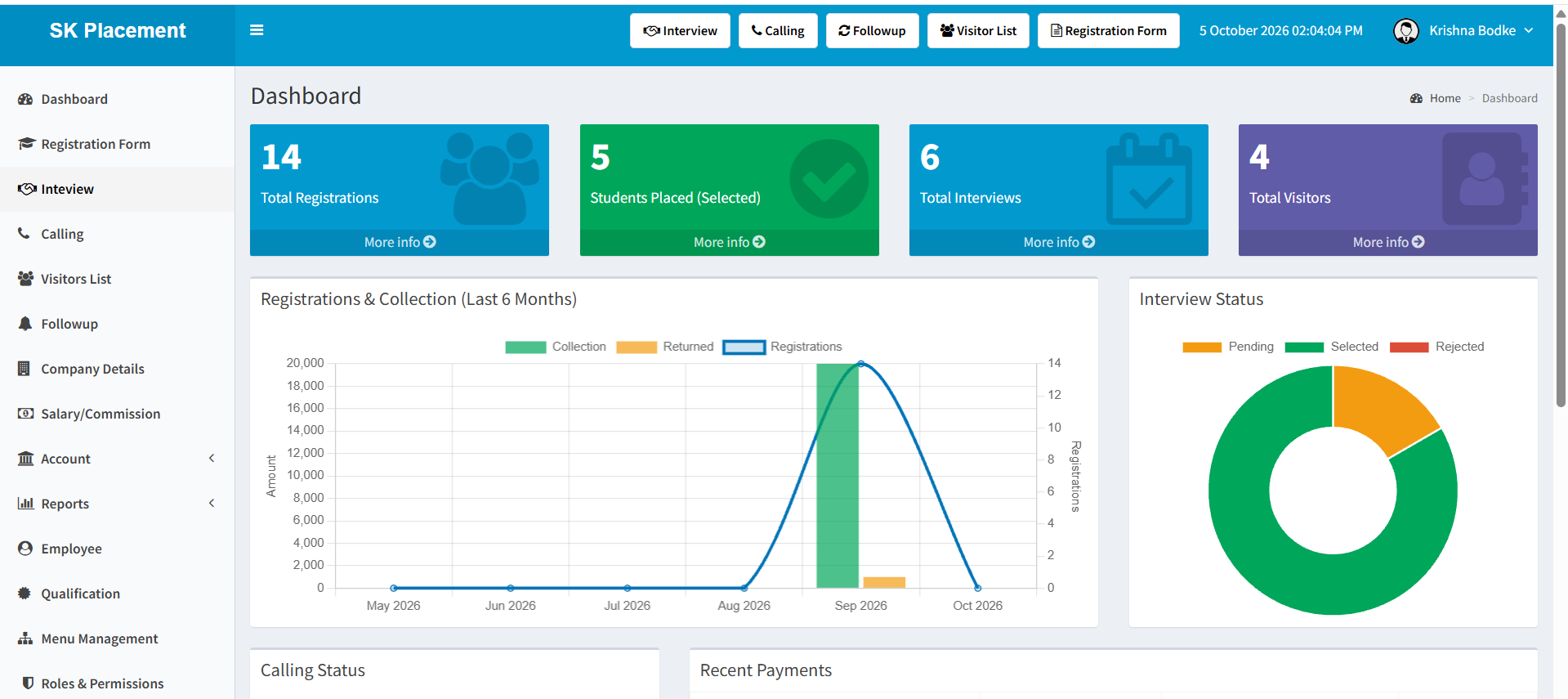Open More info on Students Placed card

[729, 242]
